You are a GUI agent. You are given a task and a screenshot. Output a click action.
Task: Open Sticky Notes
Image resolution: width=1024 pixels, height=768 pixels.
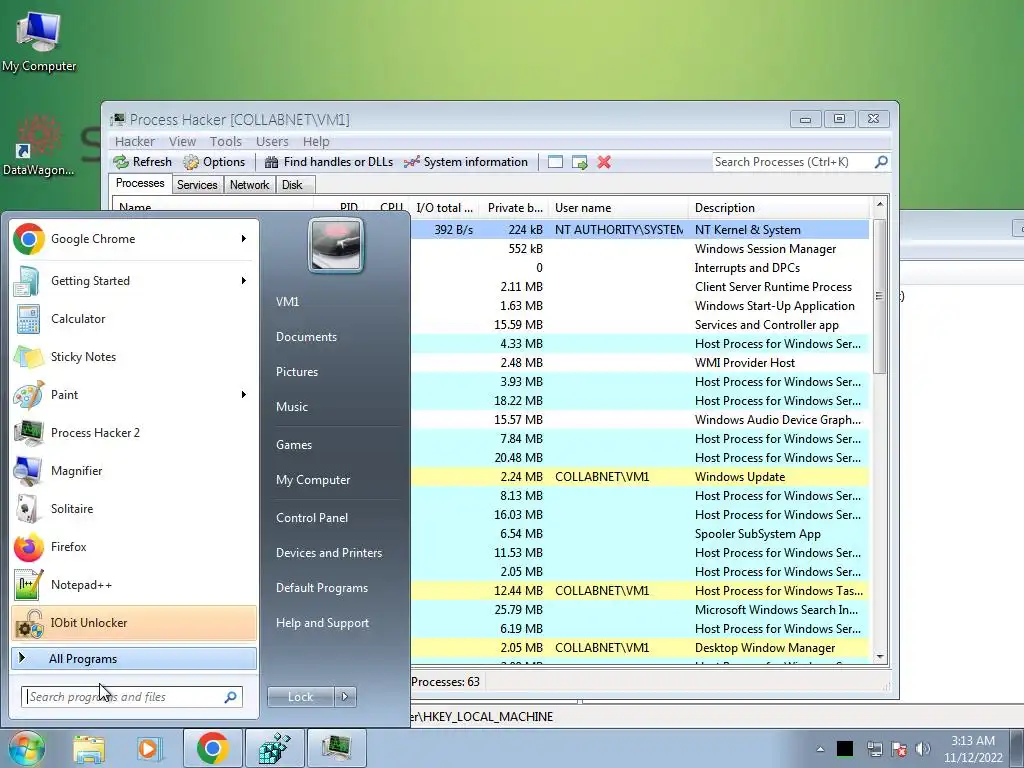pos(134,357)
